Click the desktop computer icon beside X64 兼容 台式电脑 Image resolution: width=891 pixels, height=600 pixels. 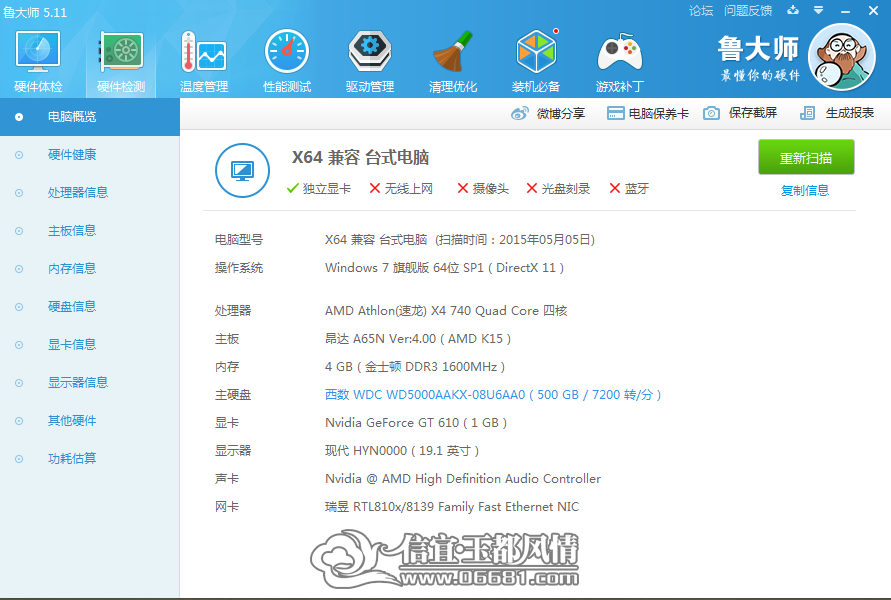[243, 170]
